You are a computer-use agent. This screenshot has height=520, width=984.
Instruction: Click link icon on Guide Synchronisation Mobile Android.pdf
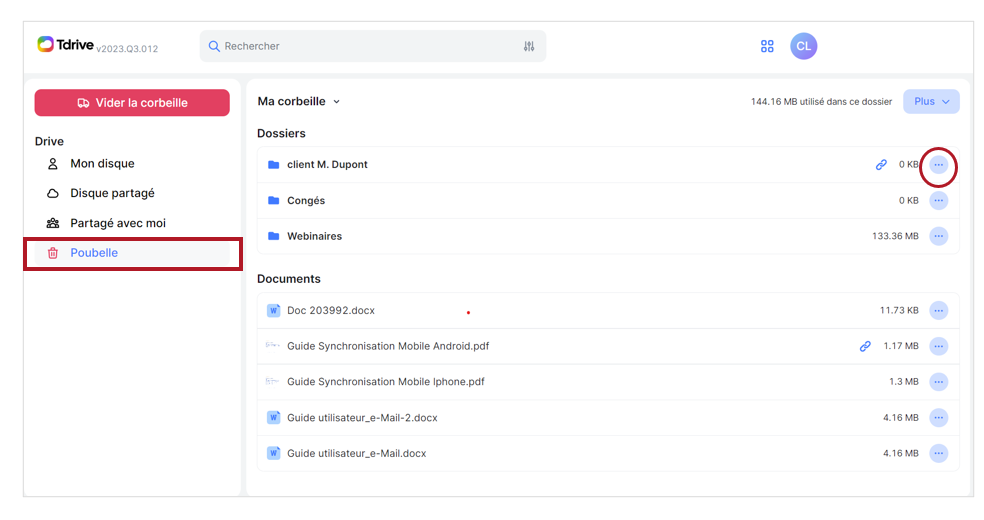coord(865,346)
